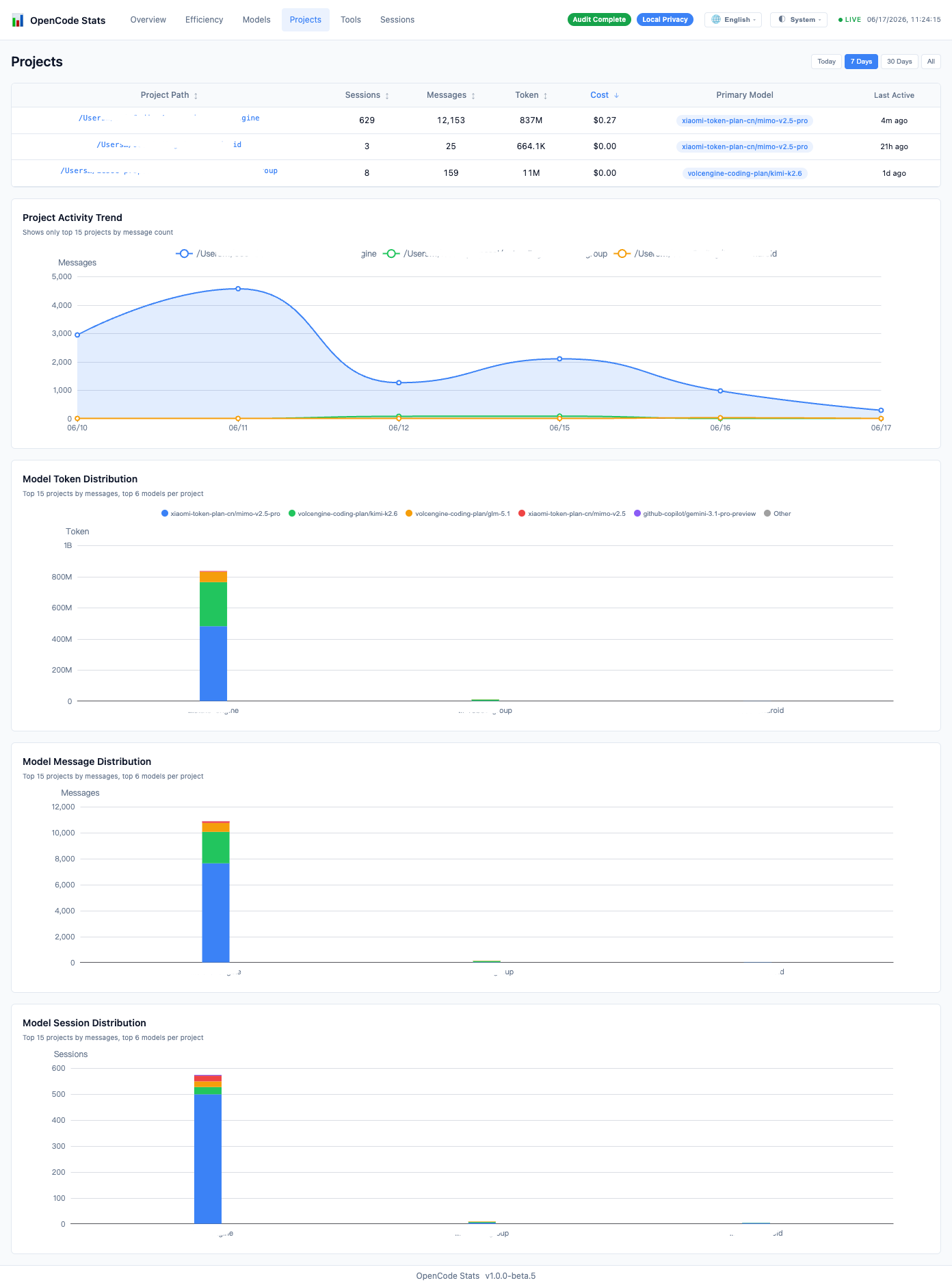This screenshot has height=1287, width=952.
Task: Click blue segment of session distribution bar
Action: point(208,1159)
